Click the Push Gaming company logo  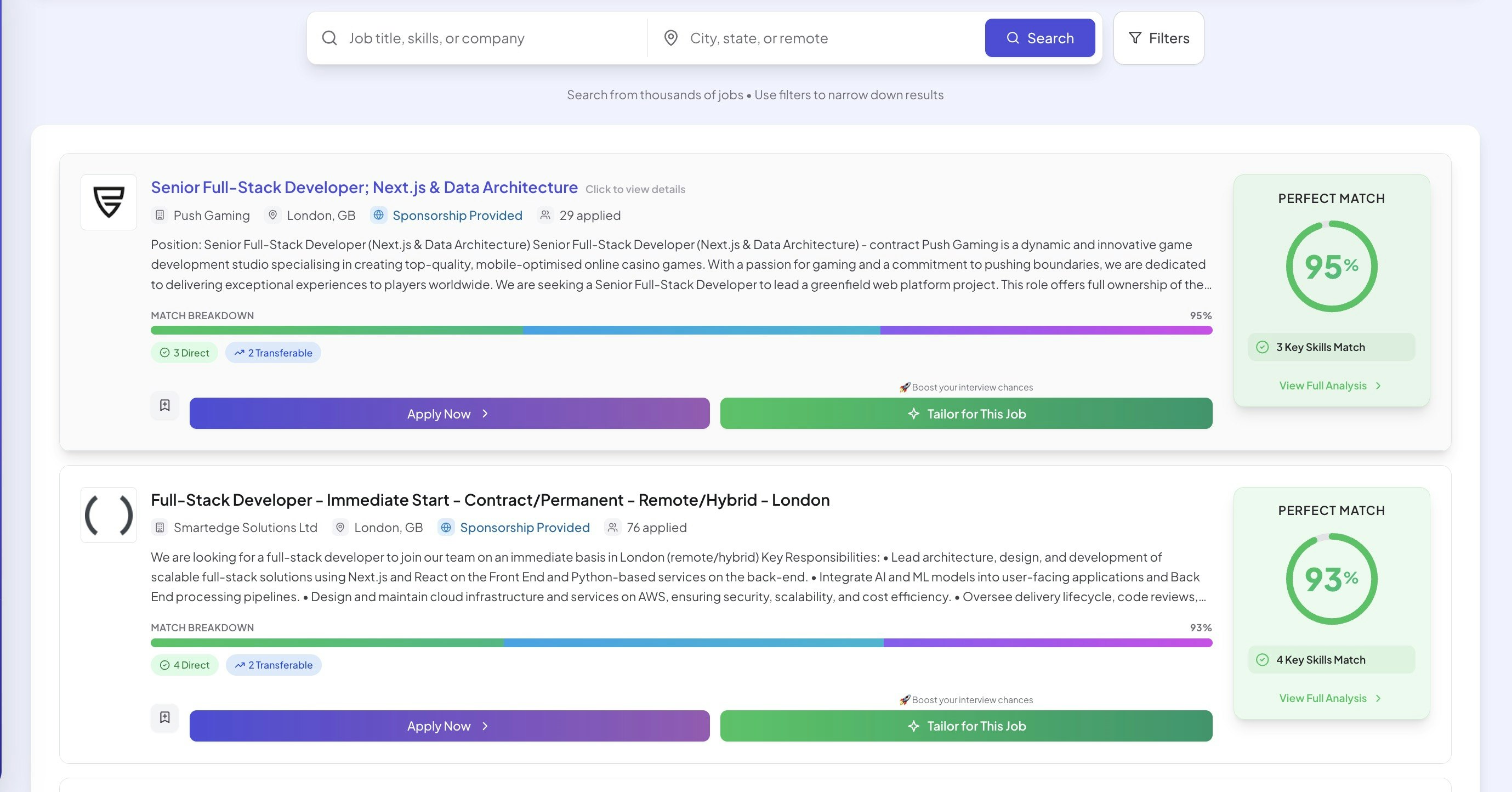[109, 202]
